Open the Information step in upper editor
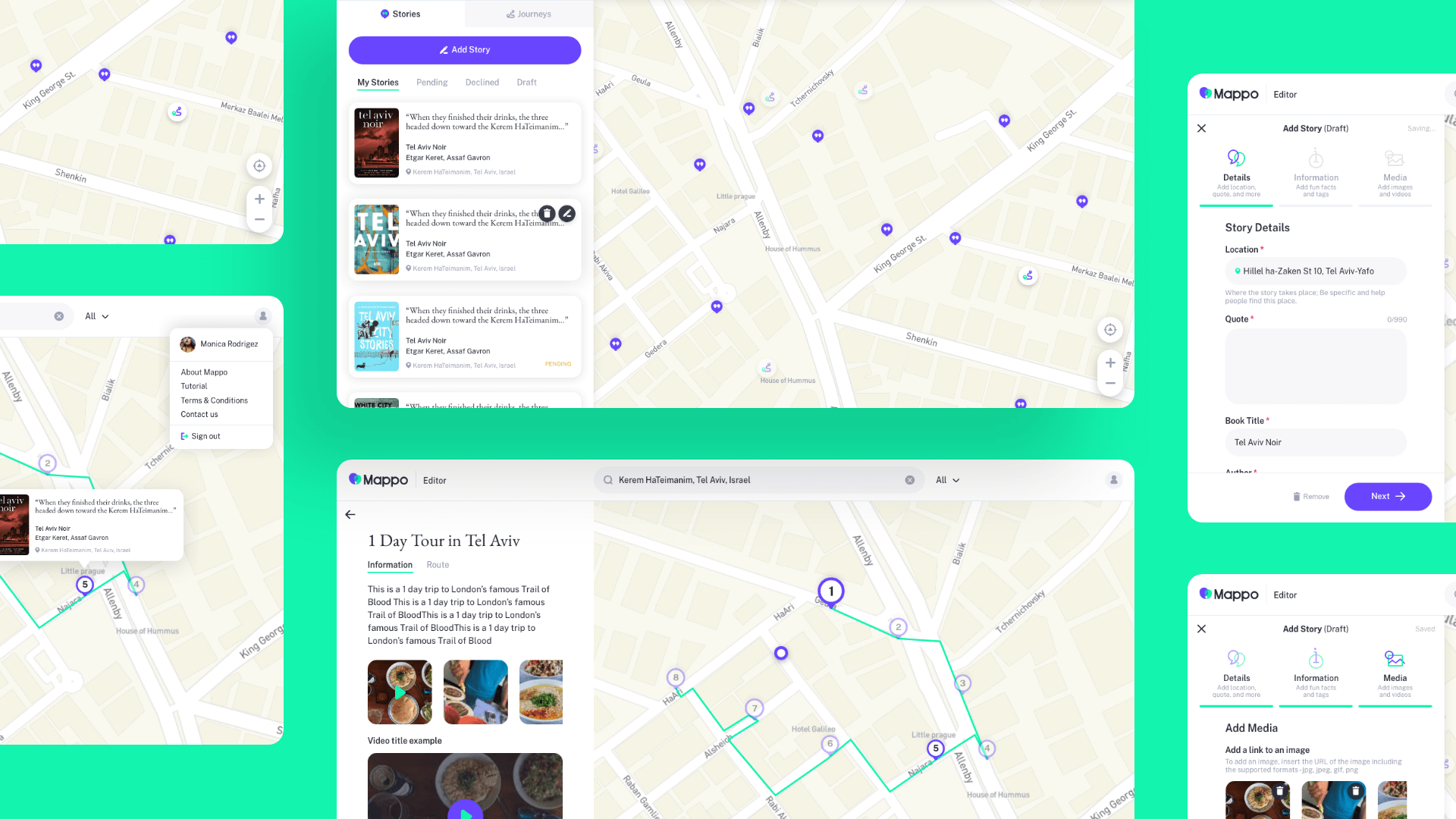This screenshot has width=1456, height=819. [1316, 176]
